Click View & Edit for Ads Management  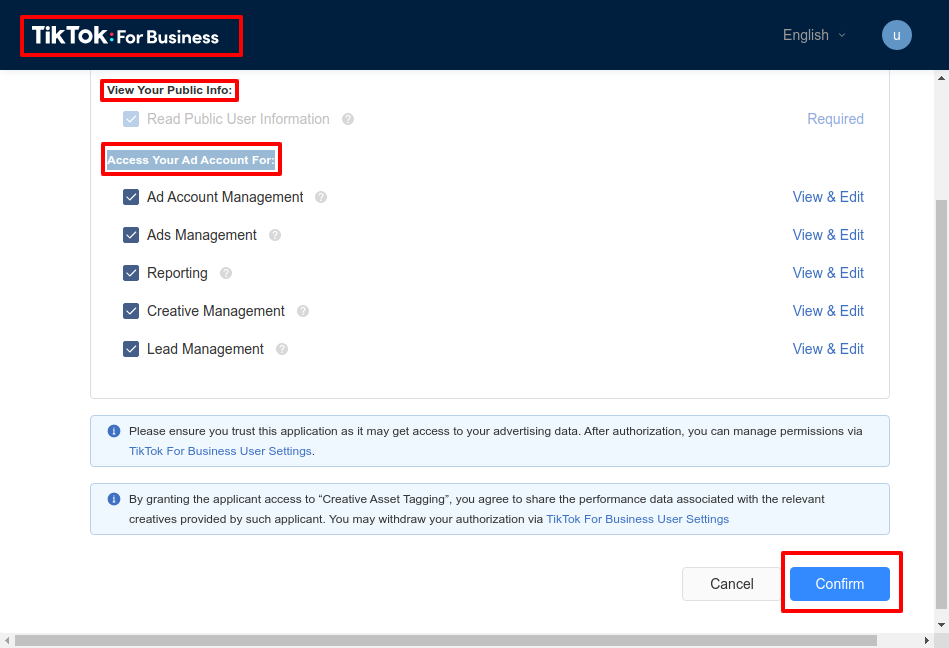(828, 235)
